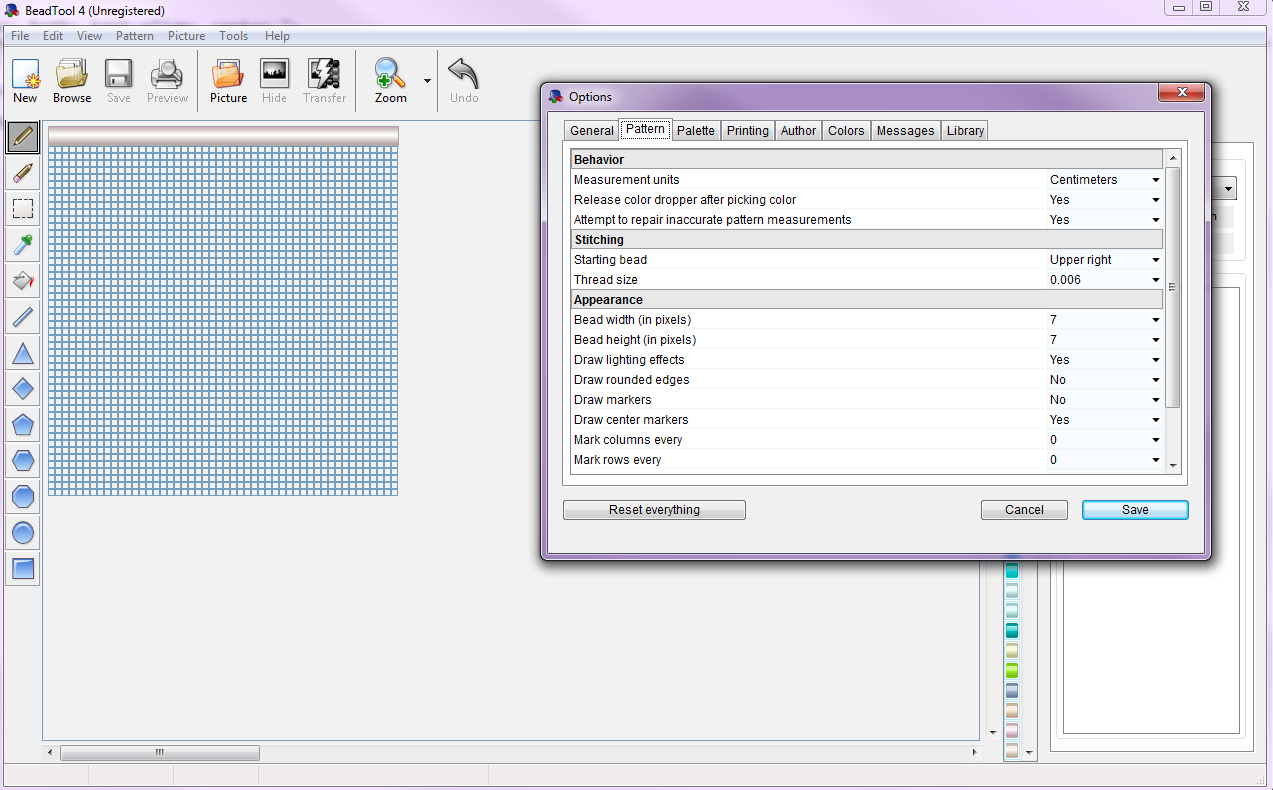
Task: Create a New pattern from the toolbar
Action: coord(24,80)
